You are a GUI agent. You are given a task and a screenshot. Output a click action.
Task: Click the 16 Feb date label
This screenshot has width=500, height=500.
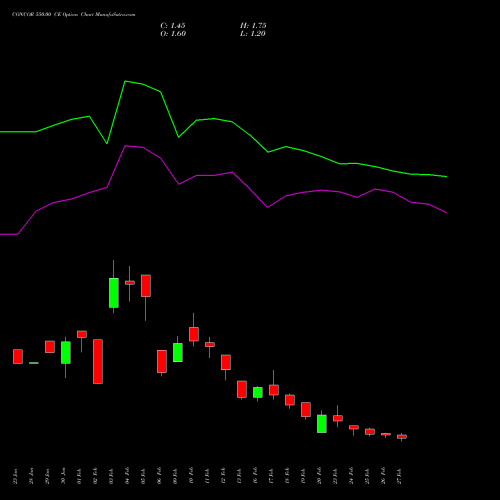pyautogui.click(x=255, y=476)
